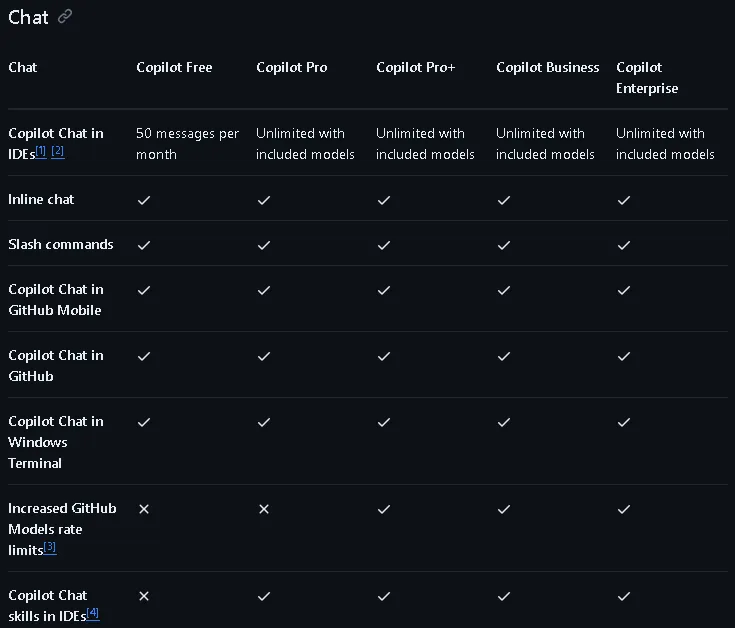Image resolution: width=735 pixels, height=628 pixels.
Task: Click the rate limits X mark under Copilot Pro
Action: pyautogui.click(x=264, y=509)
